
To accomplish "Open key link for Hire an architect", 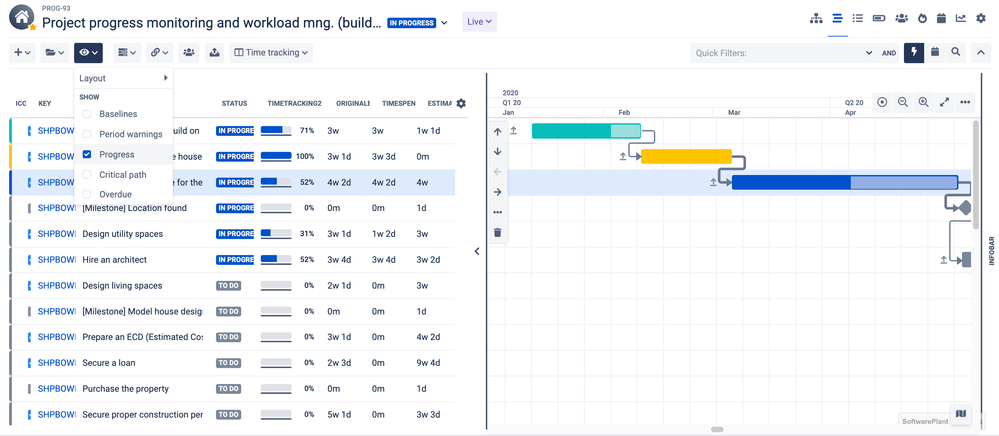I will [57, 259].
